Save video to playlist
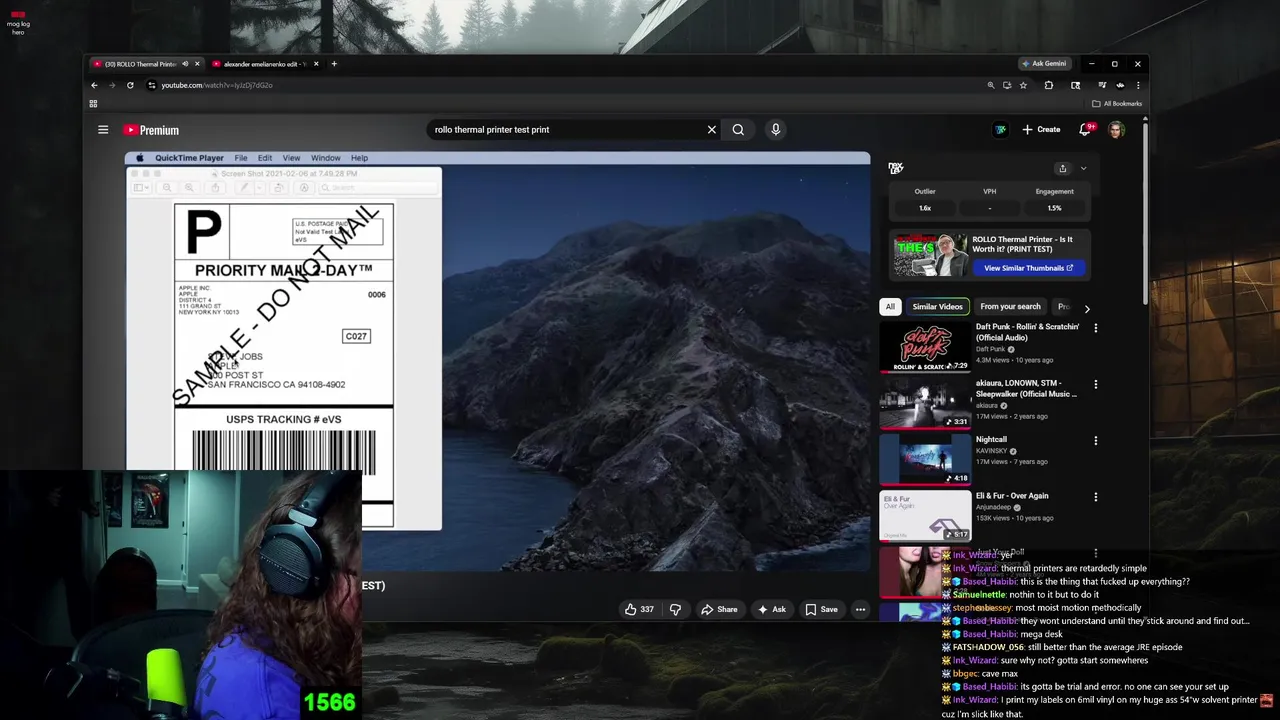 821,609
